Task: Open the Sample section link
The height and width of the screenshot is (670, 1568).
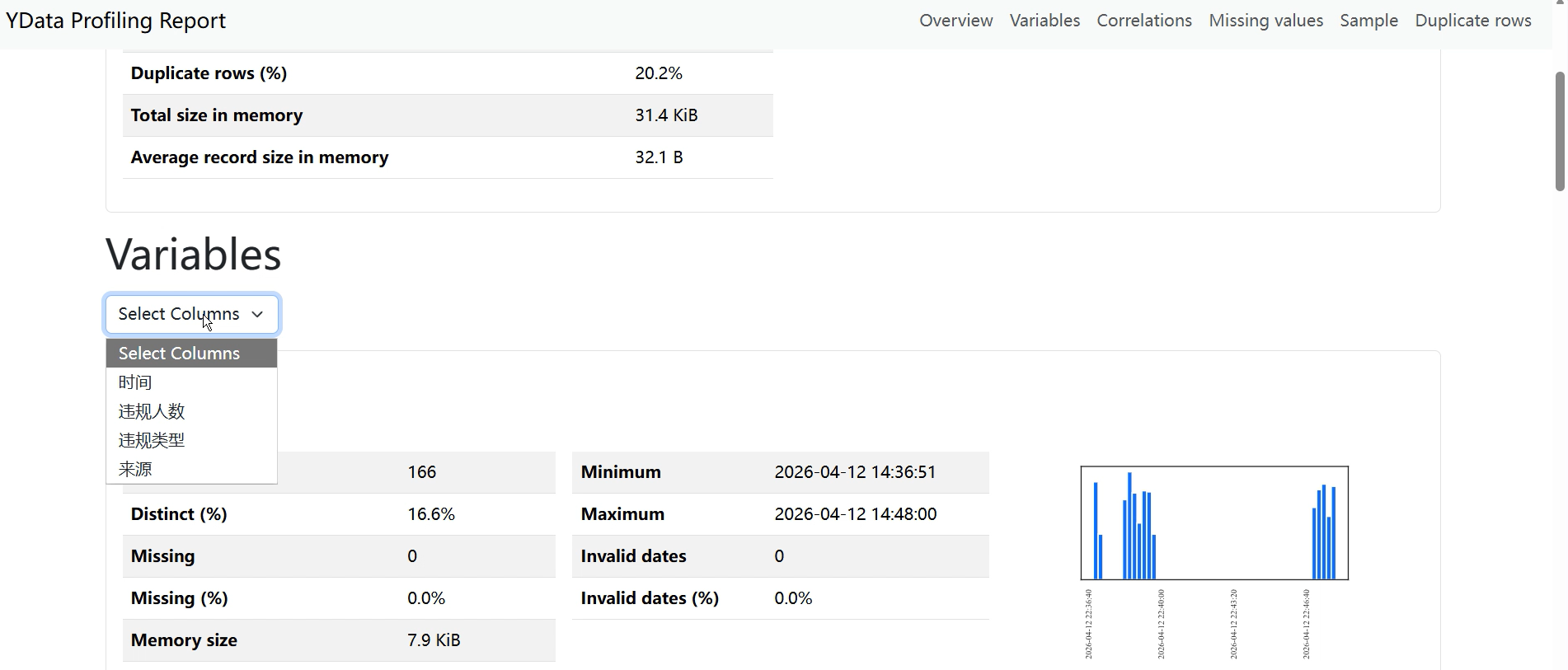Action: (1368, 21)
